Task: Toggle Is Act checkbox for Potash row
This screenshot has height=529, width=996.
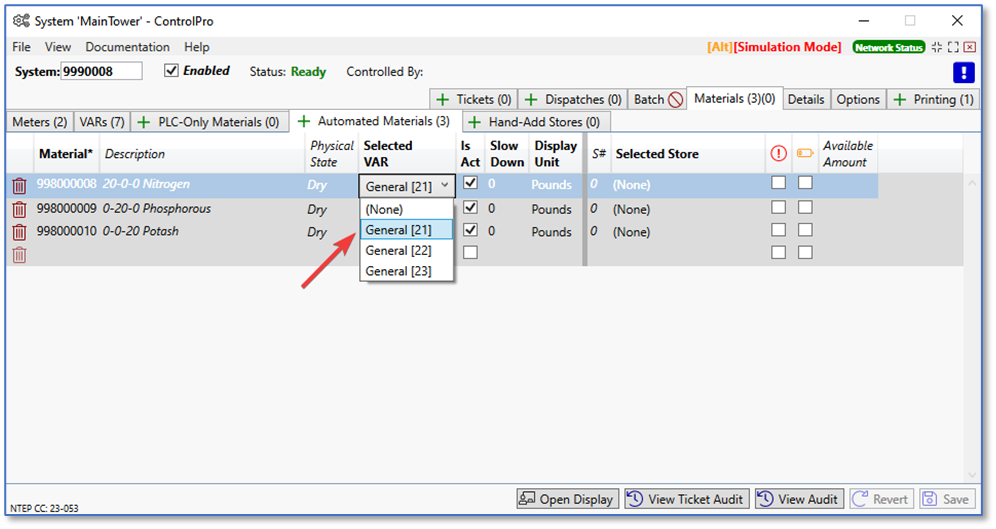Action: (470, 230)
